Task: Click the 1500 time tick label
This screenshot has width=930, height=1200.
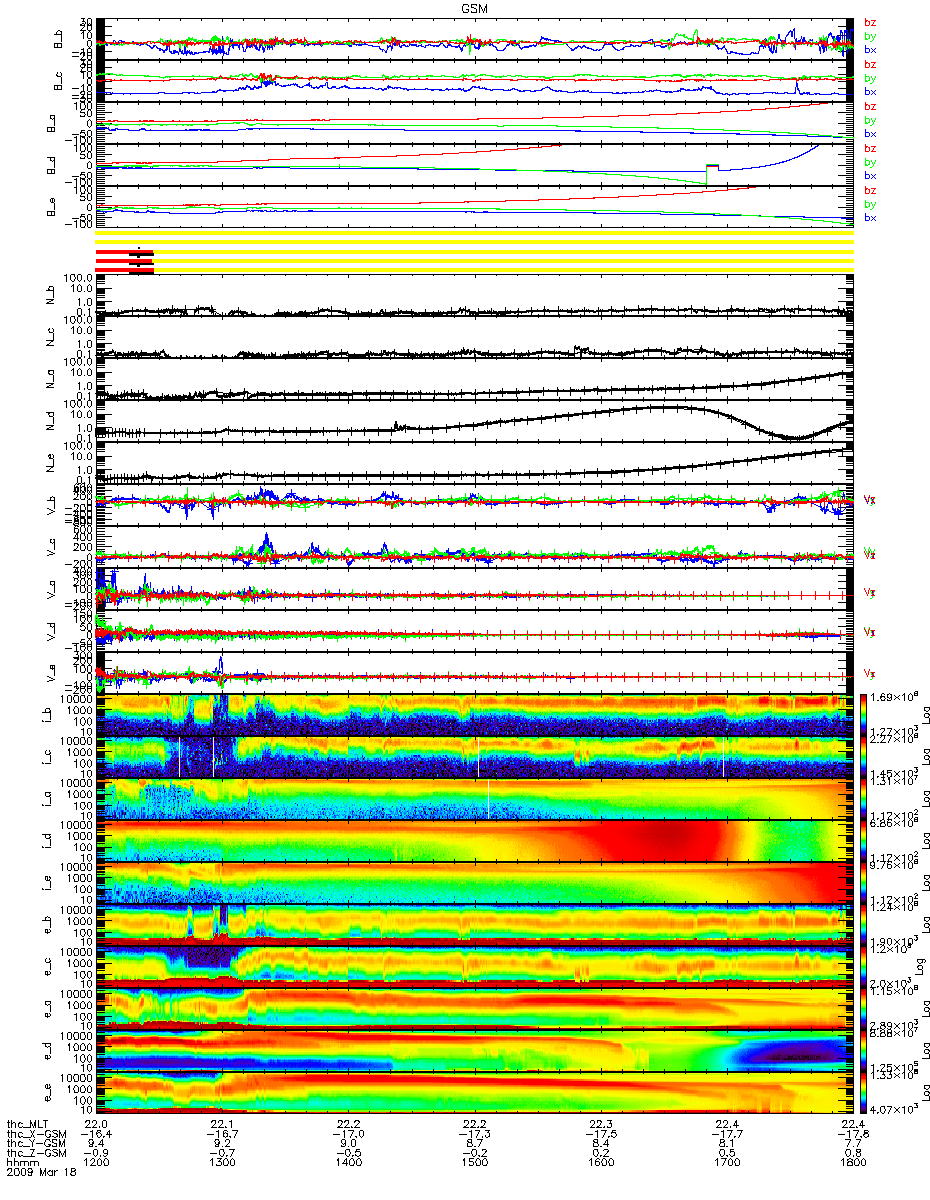Action: tap(474, 1161)
